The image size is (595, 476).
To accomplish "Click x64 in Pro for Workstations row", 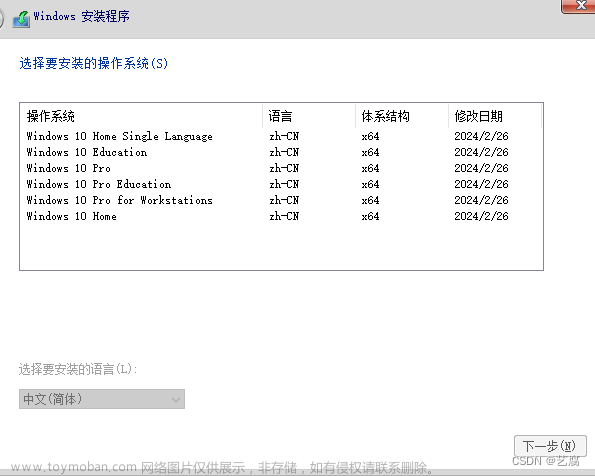I will pos(370,200).
